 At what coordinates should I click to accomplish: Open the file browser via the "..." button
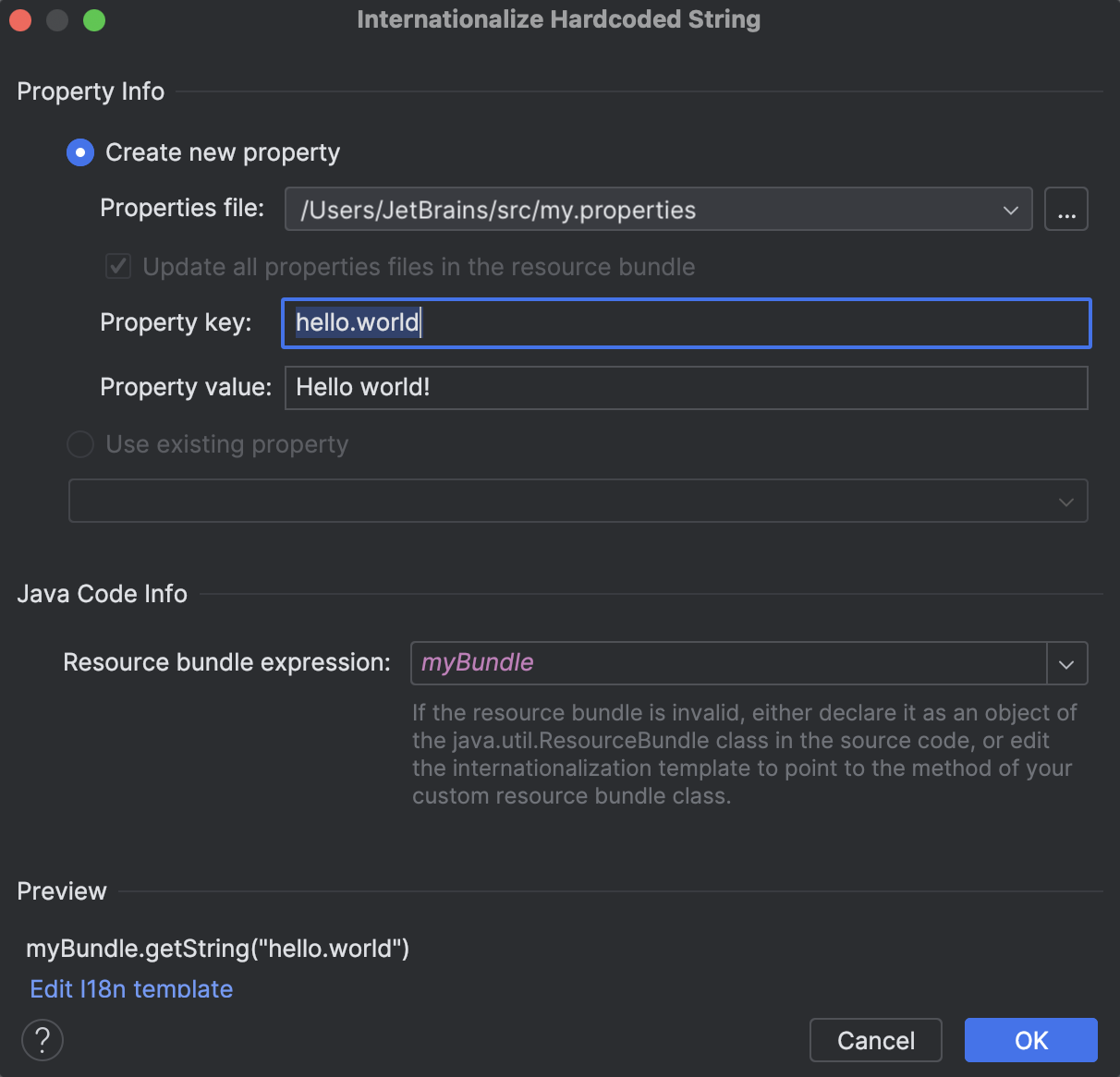(1066, 209)
